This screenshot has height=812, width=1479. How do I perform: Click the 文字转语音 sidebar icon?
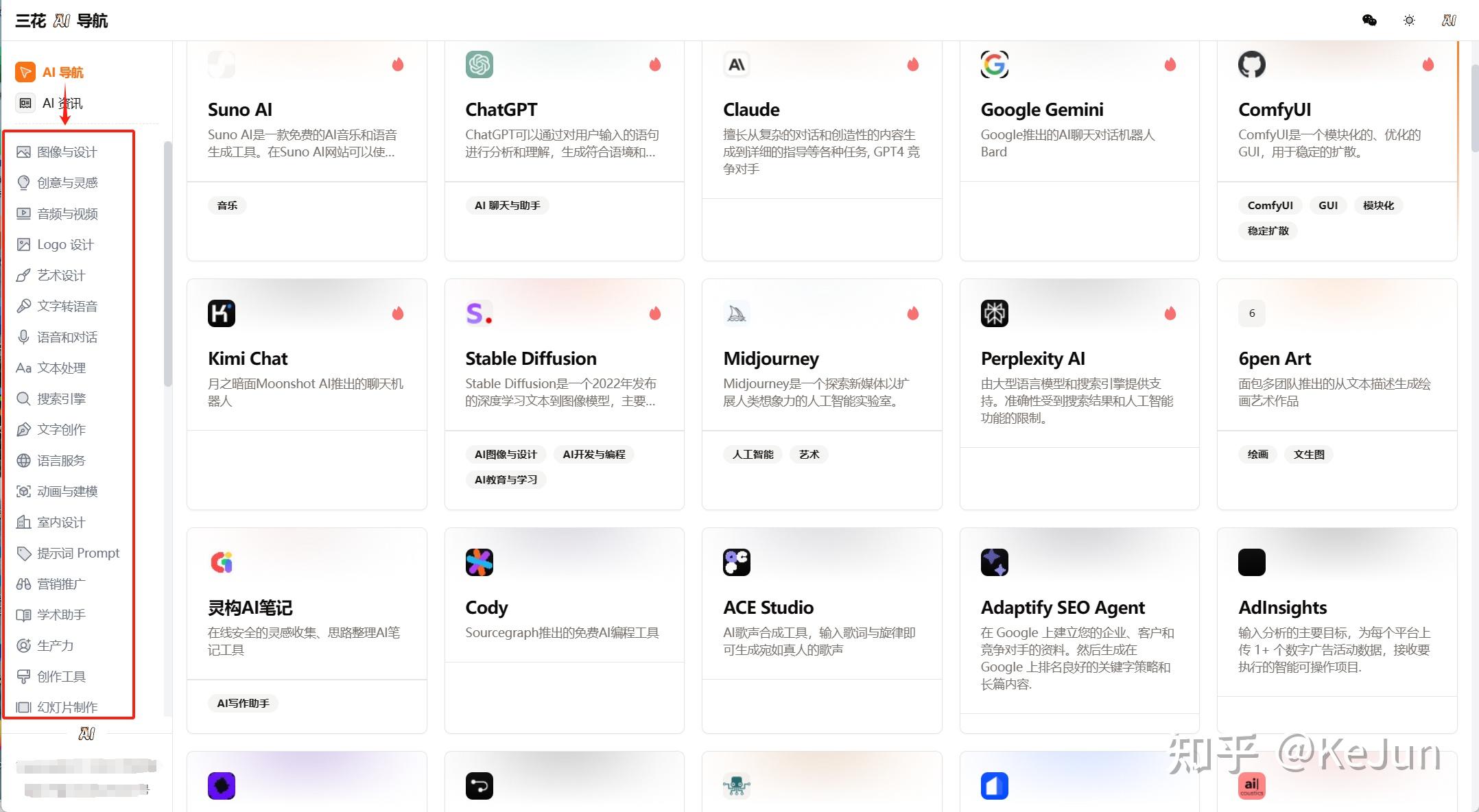click(x=23, y=306)
